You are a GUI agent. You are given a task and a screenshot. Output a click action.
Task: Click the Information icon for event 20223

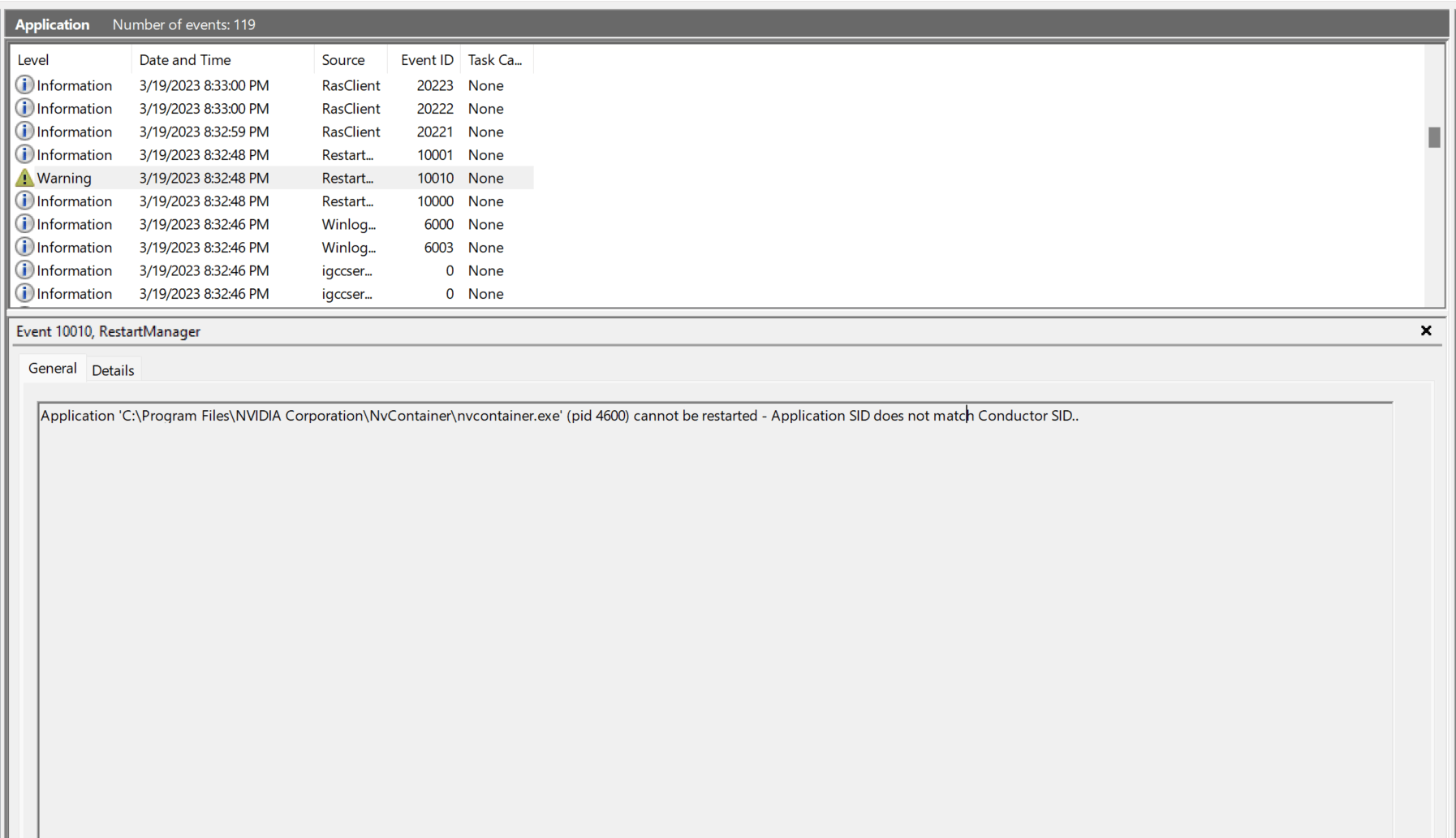tap(25, 85)
